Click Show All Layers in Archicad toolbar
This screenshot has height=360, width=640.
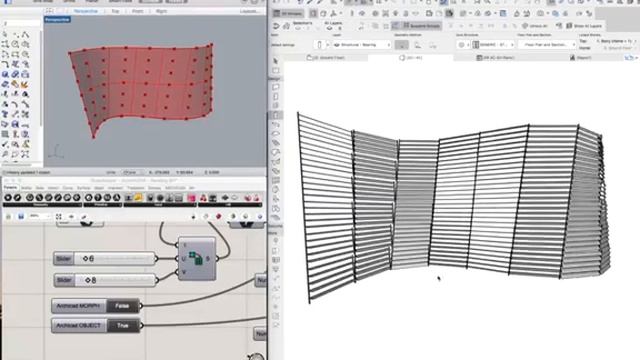[584, 26]
